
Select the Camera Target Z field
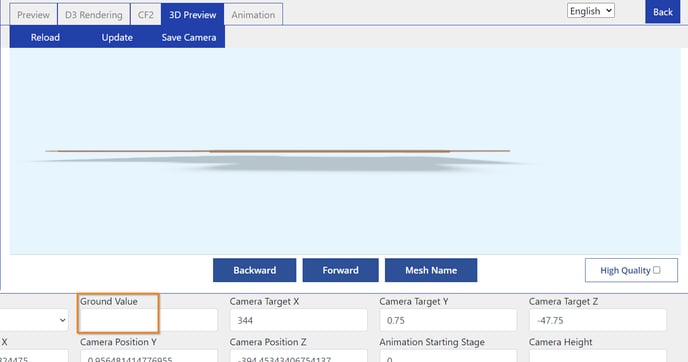coord(598,320)
